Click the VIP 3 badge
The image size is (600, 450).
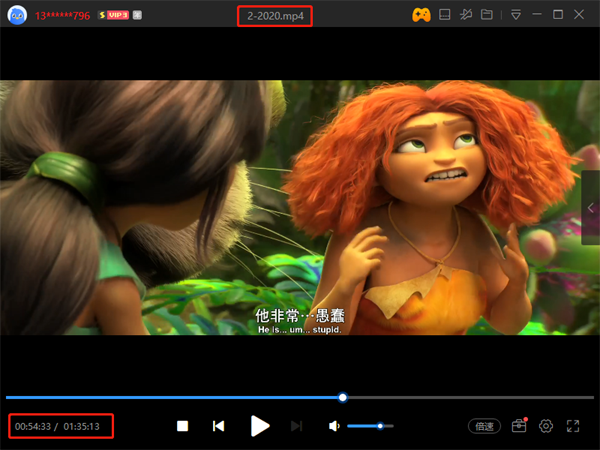click(112, 16)
